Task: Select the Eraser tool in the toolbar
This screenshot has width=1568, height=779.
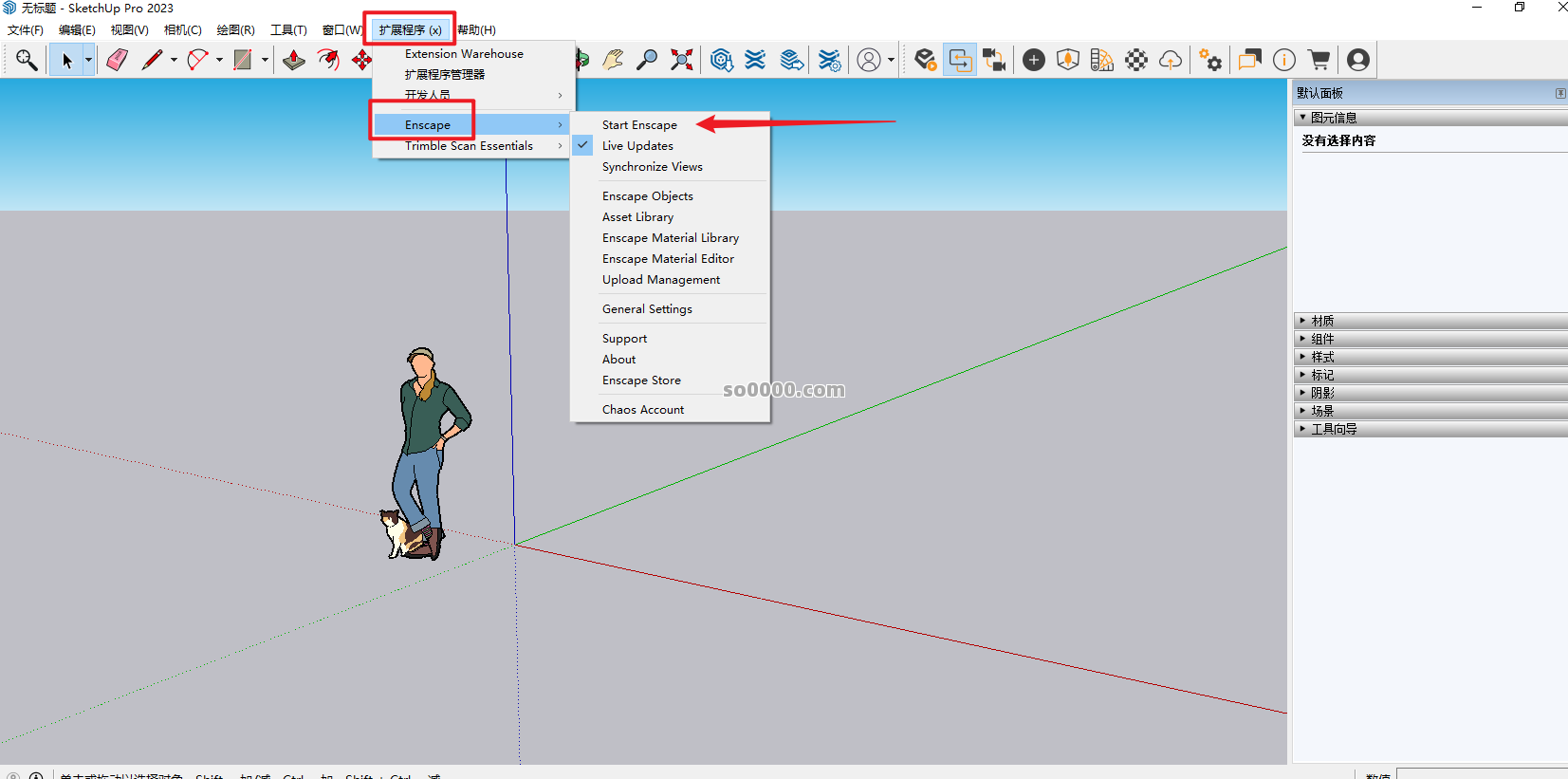Action: pos(117,60)
